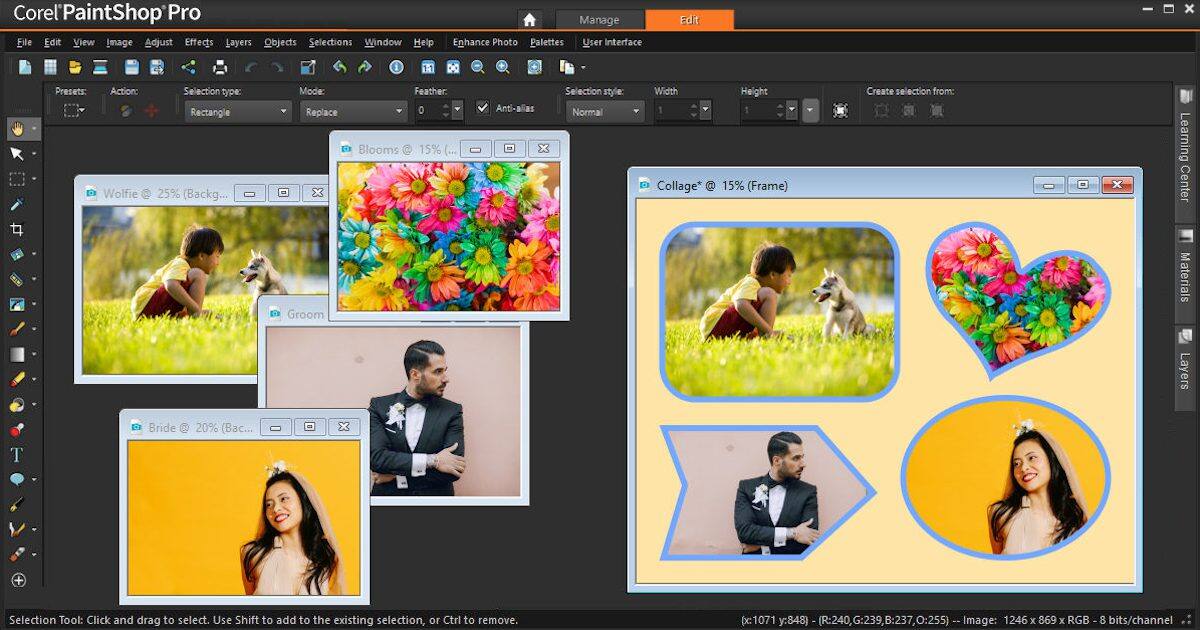Click the Print toolbar icon
1200x630 pixels.
pyautogui.click(x=221, y=66)
